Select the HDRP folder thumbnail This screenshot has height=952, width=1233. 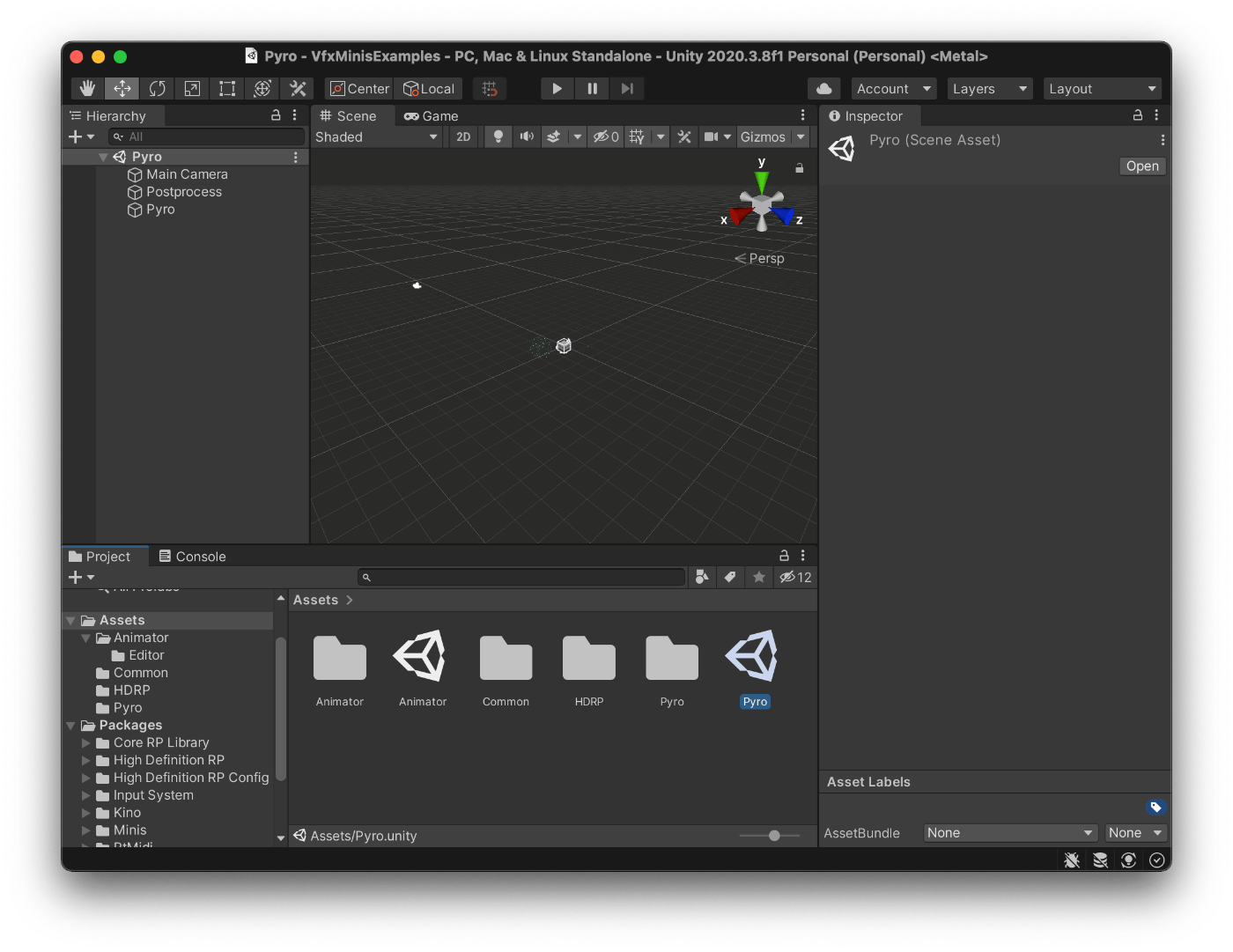pyautogui.click(x=589, y=668)
